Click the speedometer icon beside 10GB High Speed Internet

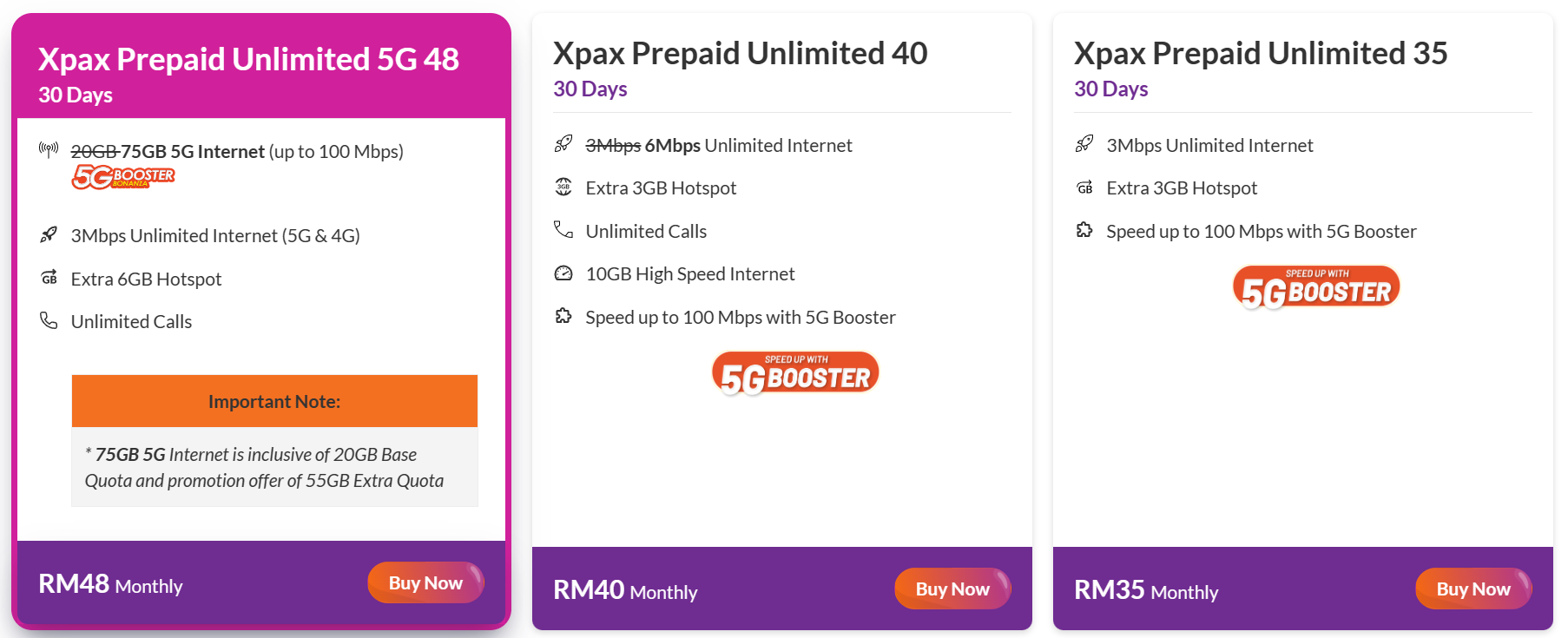tap(563, 273)
